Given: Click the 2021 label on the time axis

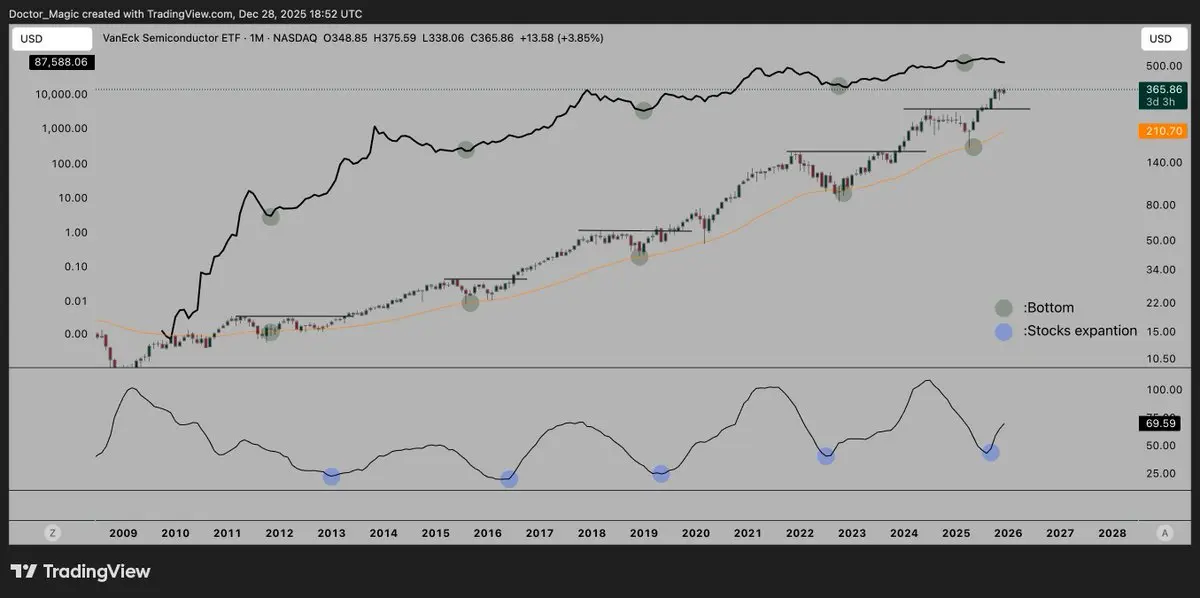Looking at the screenshot, I should (747, 534).
